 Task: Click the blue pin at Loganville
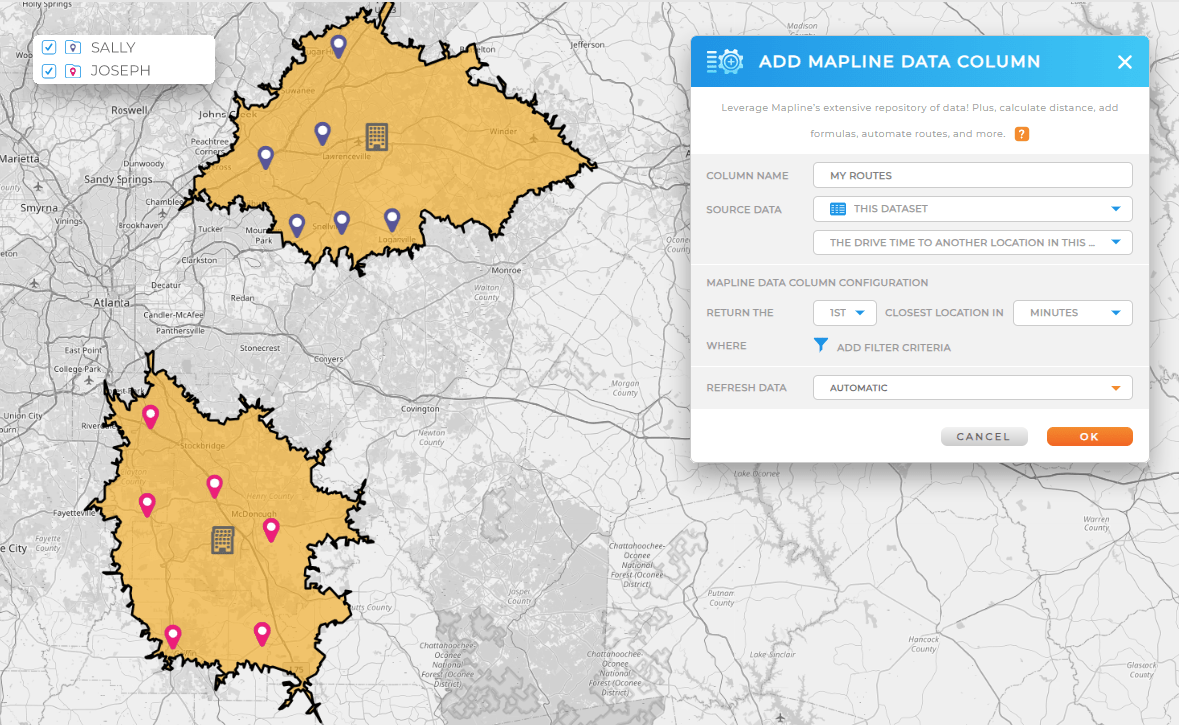[392, 220]
